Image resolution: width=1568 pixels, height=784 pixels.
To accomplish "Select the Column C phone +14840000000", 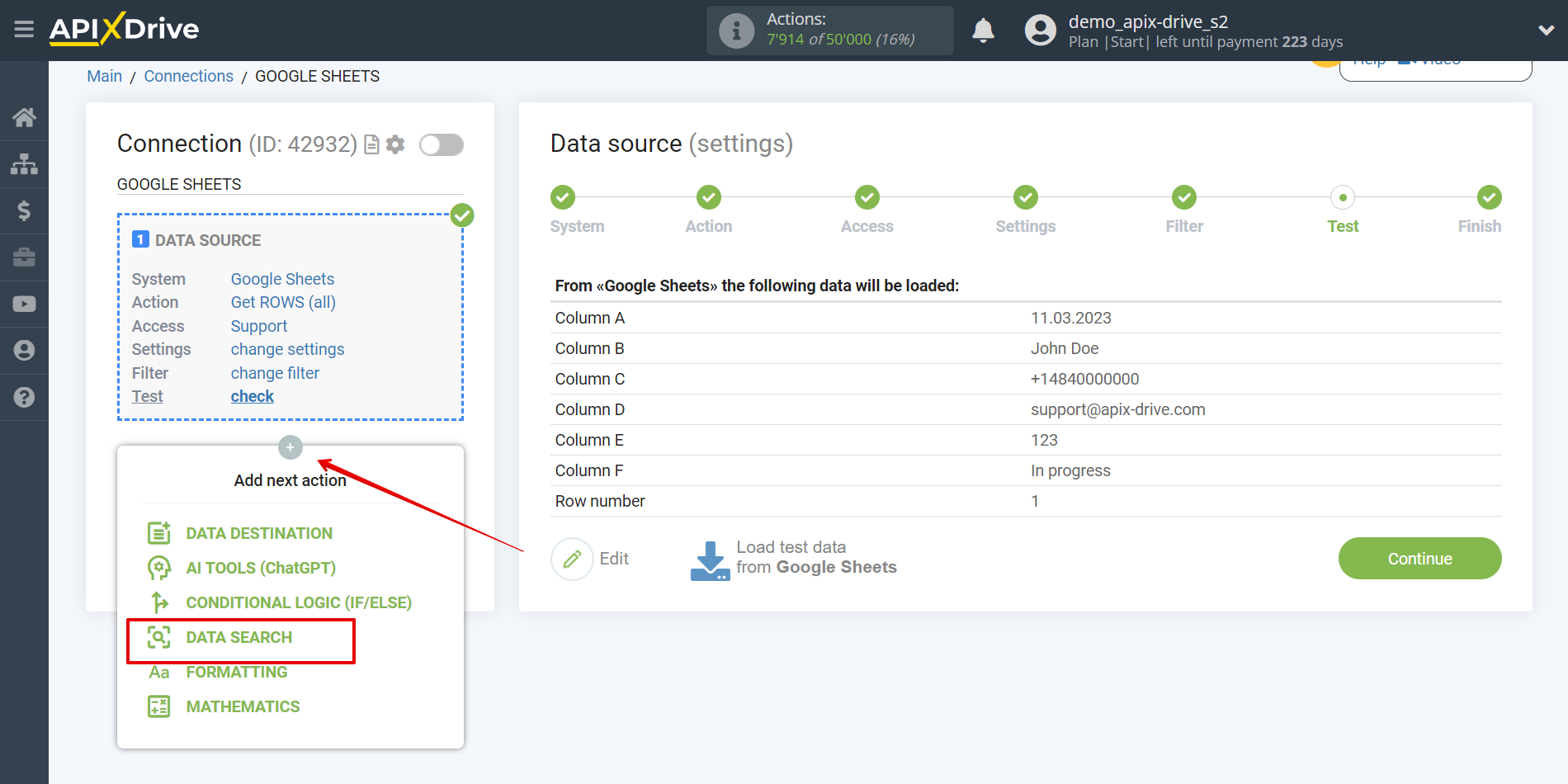I will 1084,379.
